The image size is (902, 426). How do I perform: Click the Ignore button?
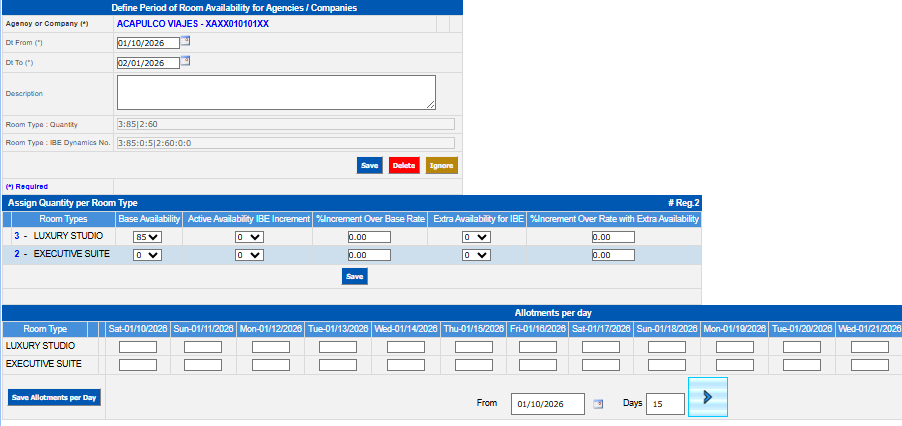click(x=441, y=165)
